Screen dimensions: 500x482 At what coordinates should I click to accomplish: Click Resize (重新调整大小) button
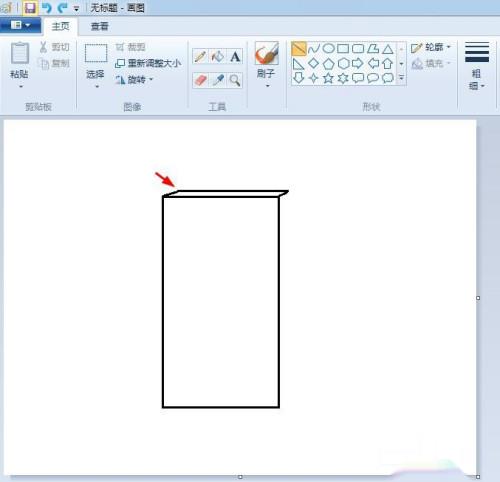click(x=148, y=63)
